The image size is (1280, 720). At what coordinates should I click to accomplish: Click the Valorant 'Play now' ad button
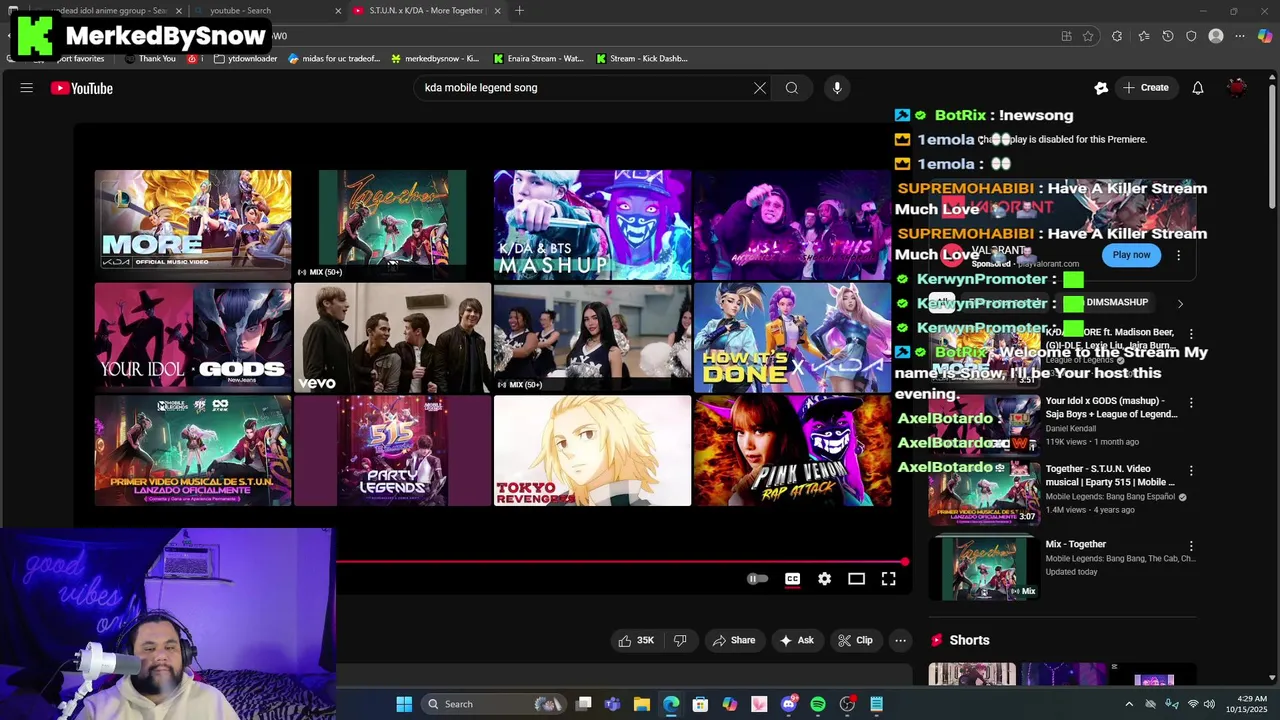click(x=1132, y=255)
